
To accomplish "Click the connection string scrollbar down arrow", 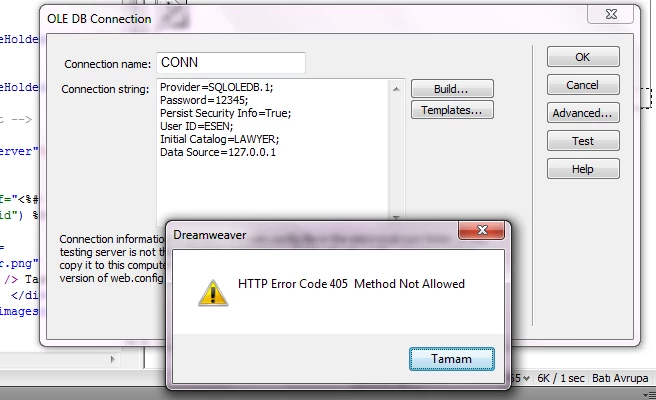I will tap(396, 217).
